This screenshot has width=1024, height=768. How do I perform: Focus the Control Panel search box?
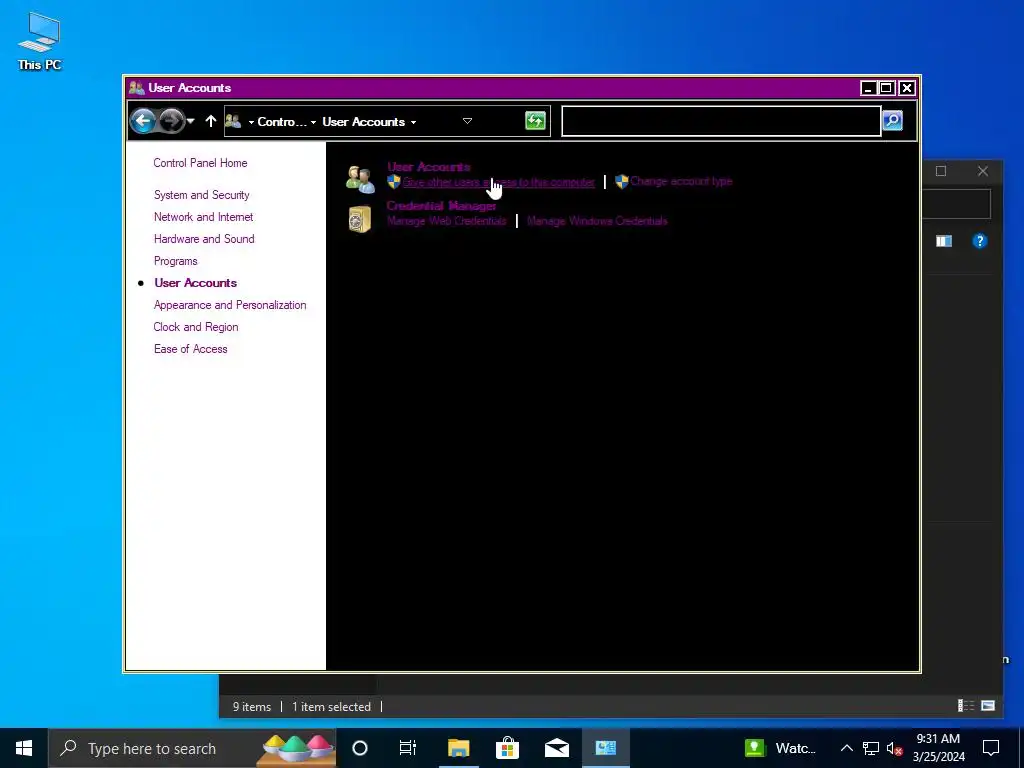click(x=721, y=121)
